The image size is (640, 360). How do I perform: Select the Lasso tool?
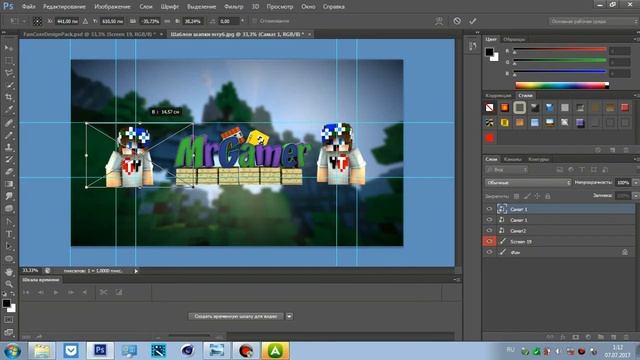click(x=9, y=73)
